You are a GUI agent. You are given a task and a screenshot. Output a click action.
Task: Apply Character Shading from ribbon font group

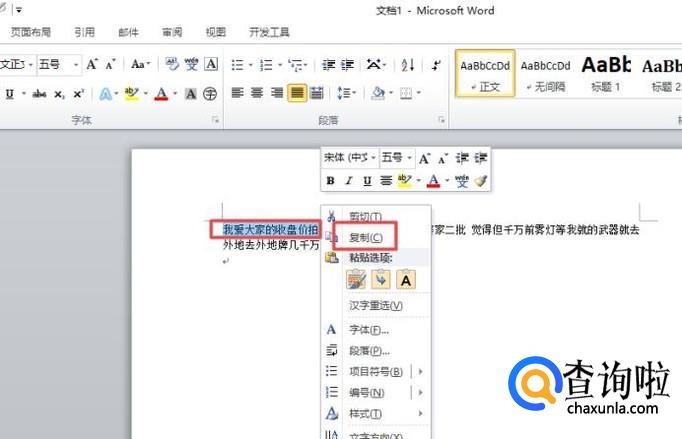[191, 94]
